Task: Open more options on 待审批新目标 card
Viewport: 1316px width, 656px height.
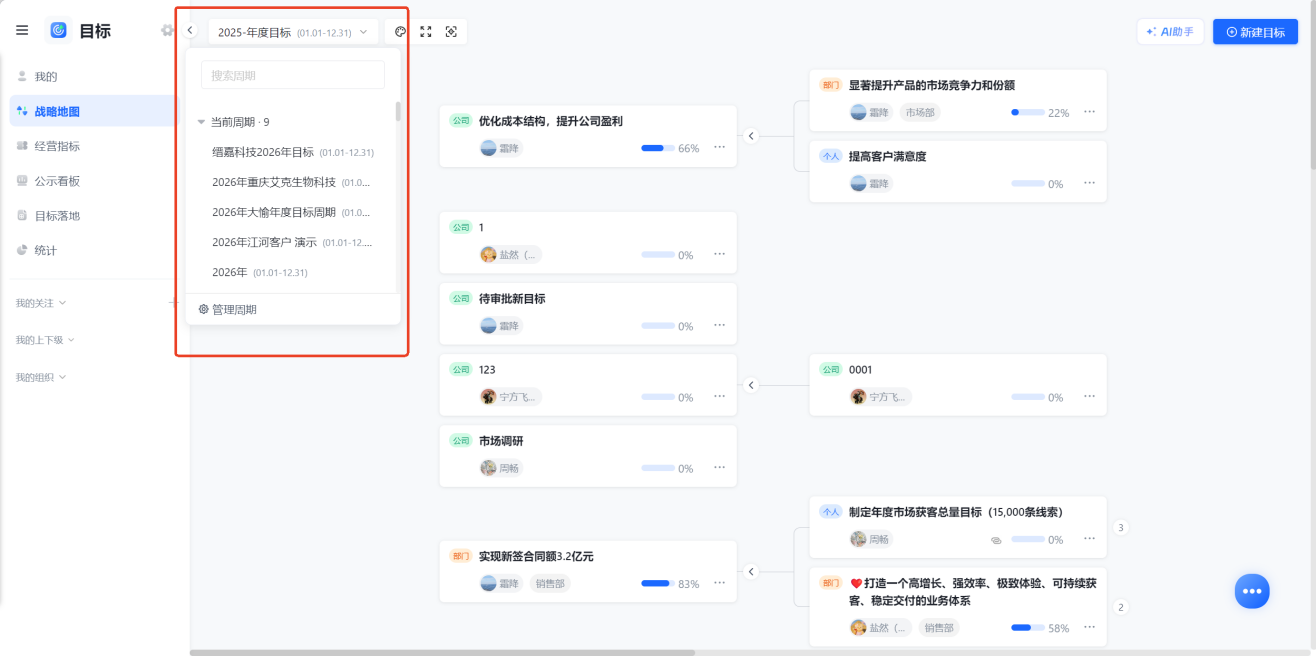Action: [719, 325]
